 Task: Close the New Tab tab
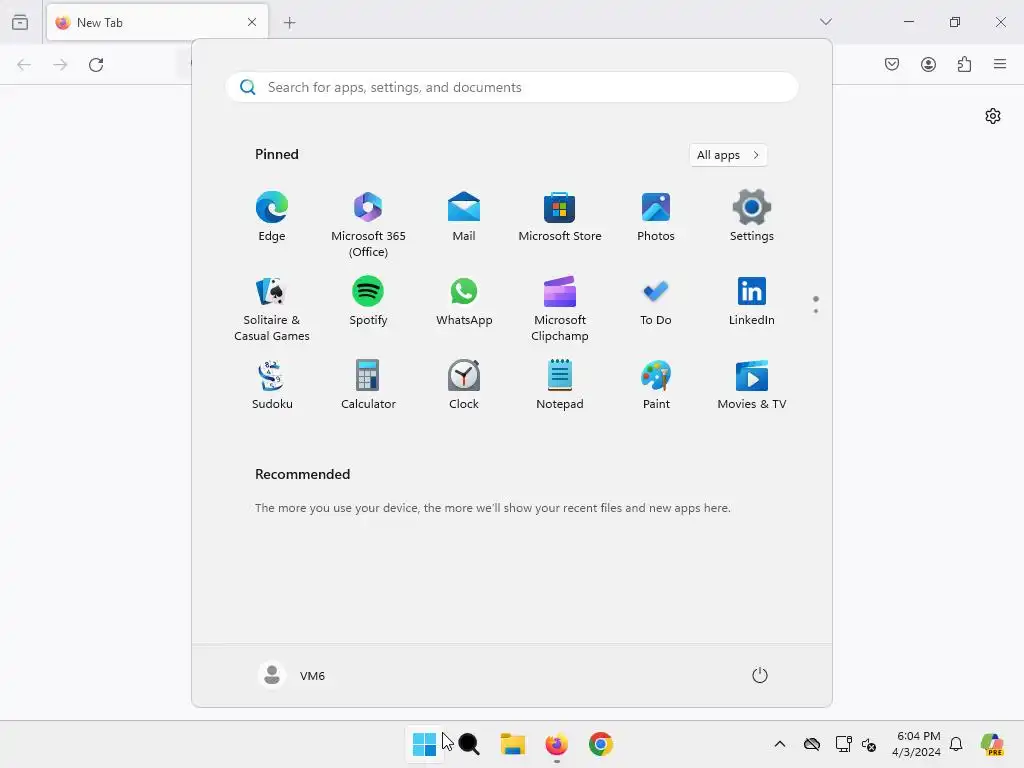[x=252, y=22]
